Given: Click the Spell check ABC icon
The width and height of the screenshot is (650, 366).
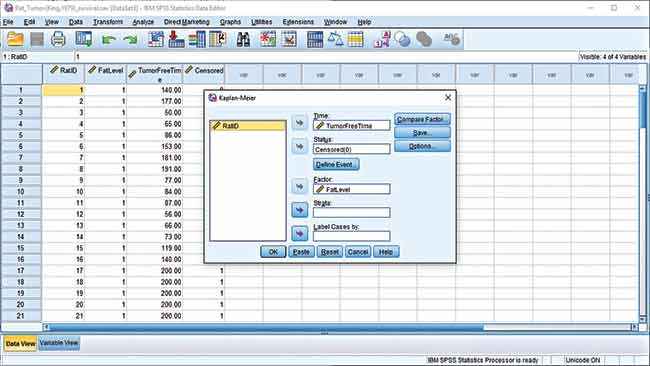Looking at the screenshot, I should (451, 39).
